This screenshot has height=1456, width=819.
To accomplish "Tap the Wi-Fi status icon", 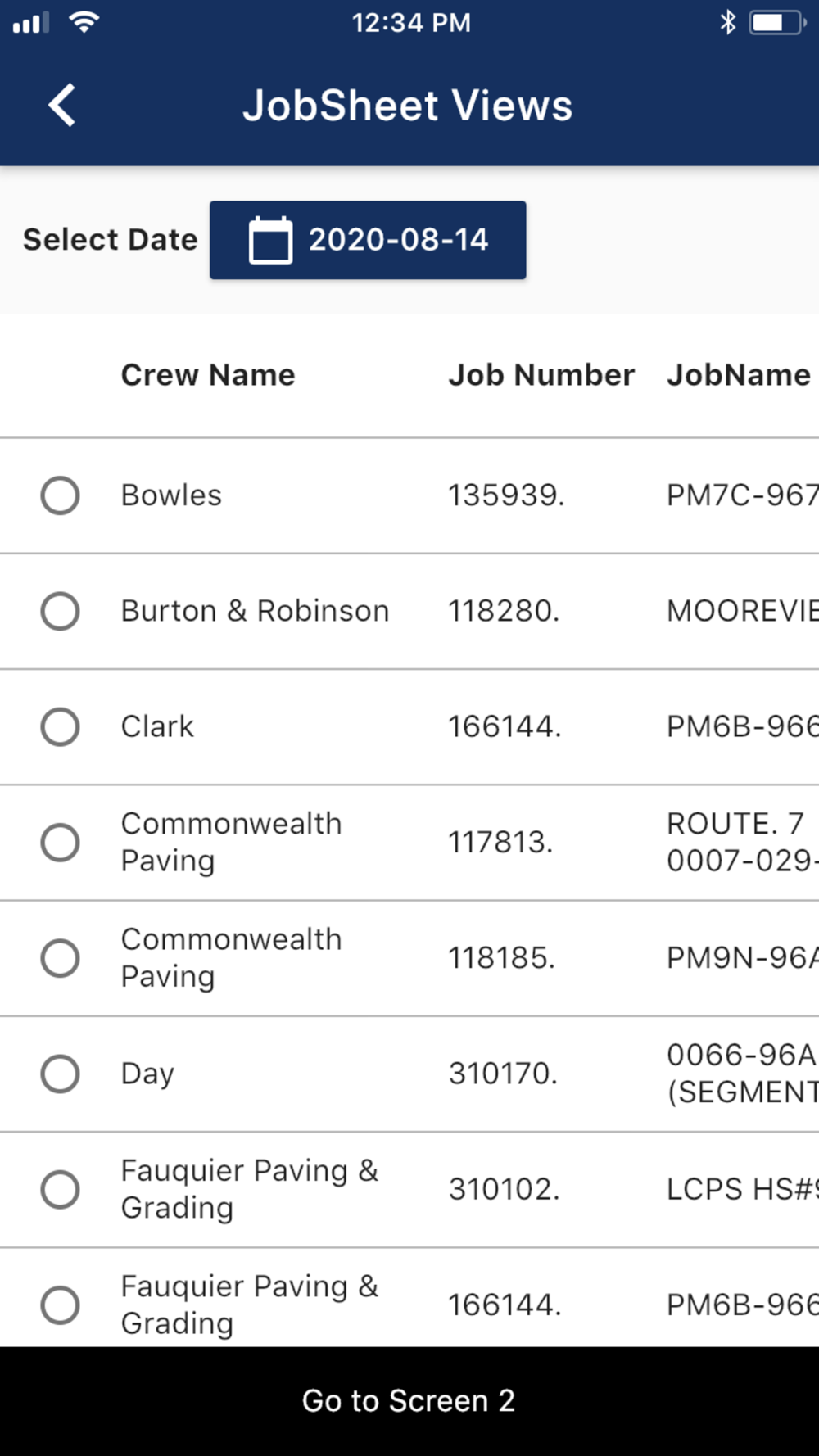I will pos(84,22).
